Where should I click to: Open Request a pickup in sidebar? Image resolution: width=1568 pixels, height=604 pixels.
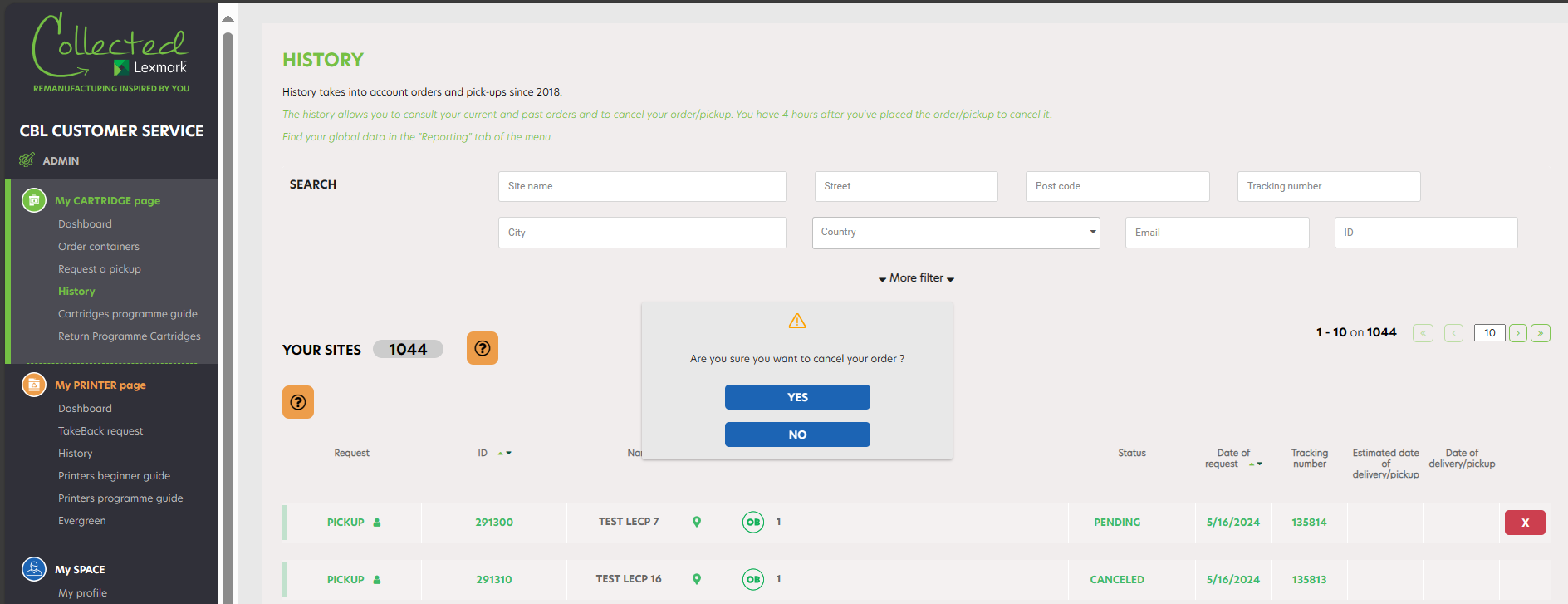pos(100,269)
